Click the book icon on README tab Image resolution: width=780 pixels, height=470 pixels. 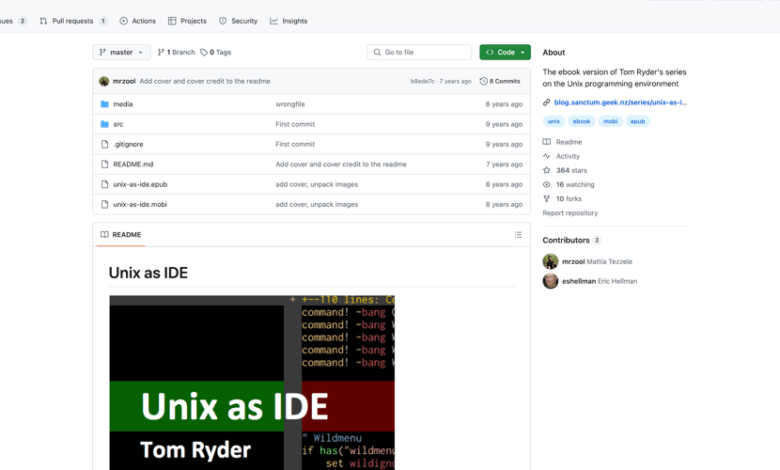coord(104,235)
